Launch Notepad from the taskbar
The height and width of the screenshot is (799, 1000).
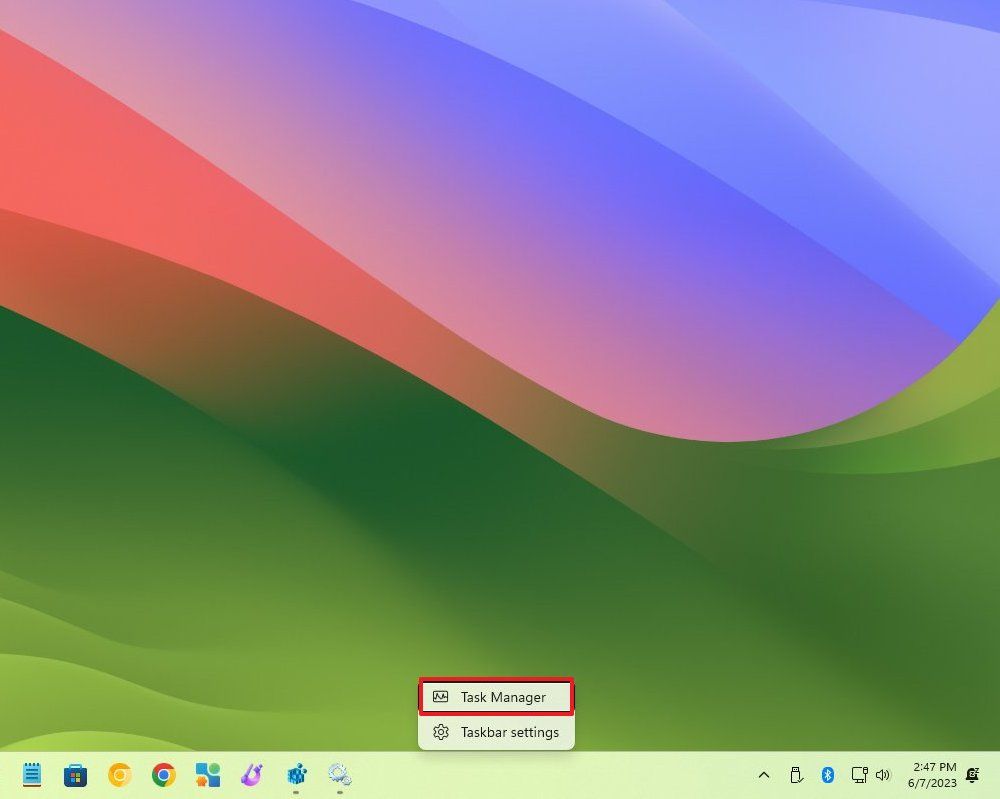[31, 775]
